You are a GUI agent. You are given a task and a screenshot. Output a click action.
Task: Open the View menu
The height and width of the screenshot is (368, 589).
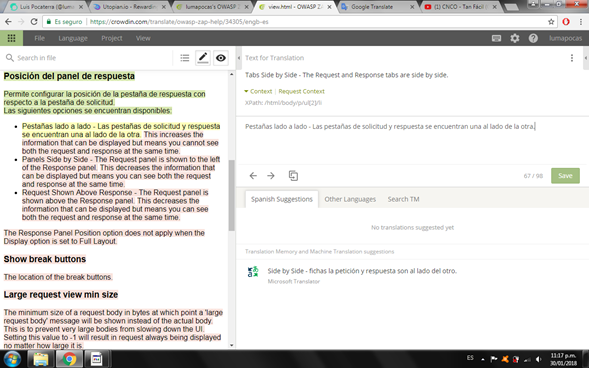pos(143,38)
